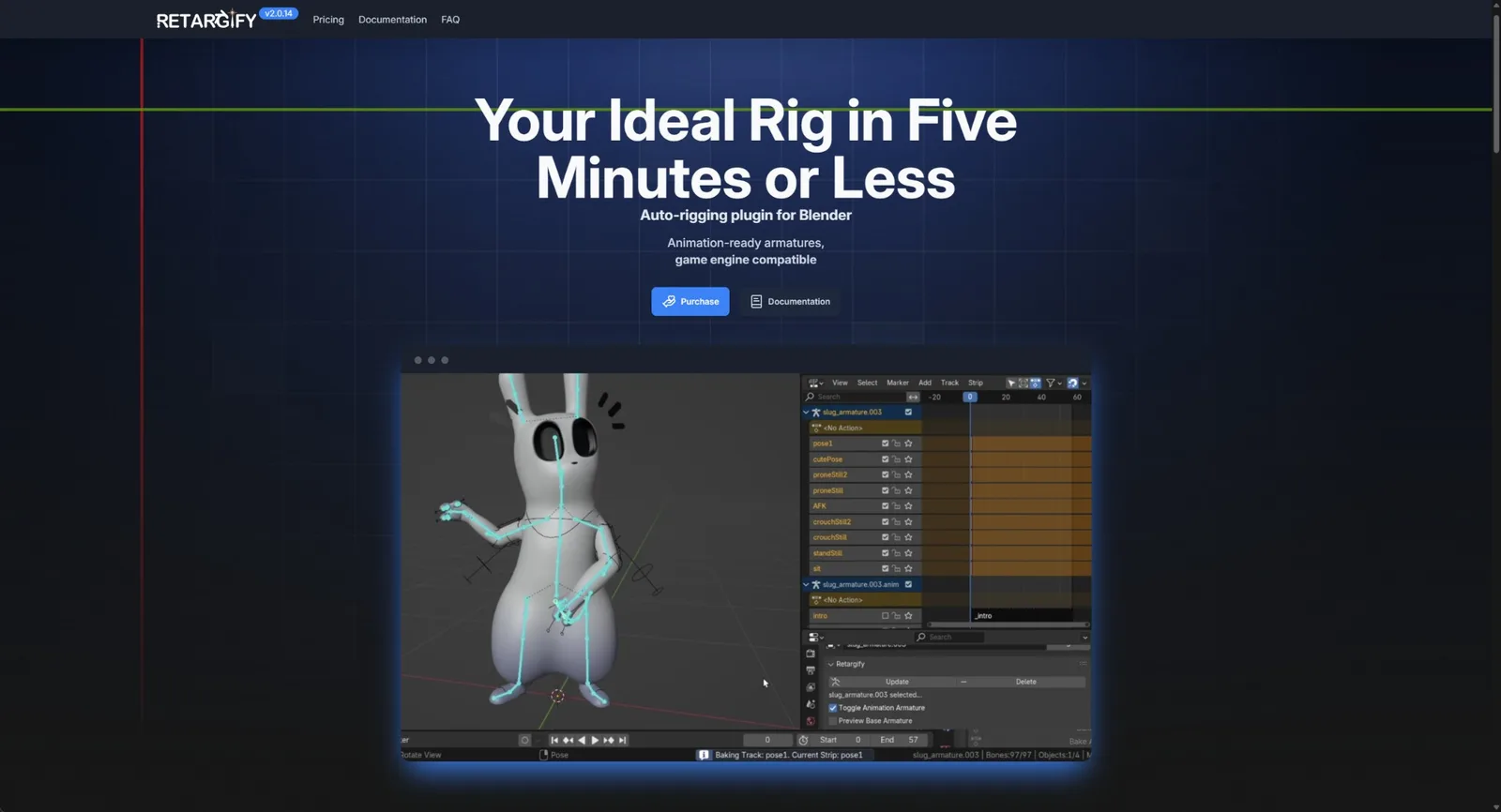This screenshot has width=1501, height=812.
Task: Open the World properties tab icon
Action: (811, 721)
